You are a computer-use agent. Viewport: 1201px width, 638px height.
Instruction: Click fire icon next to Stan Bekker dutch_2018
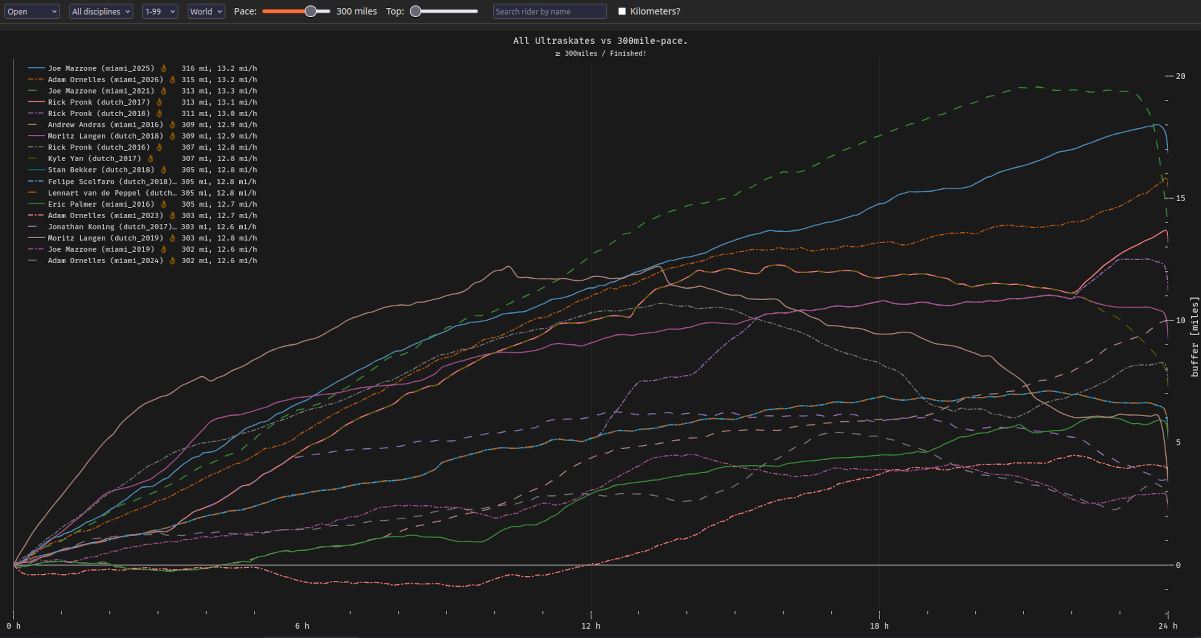pos(163,170)
